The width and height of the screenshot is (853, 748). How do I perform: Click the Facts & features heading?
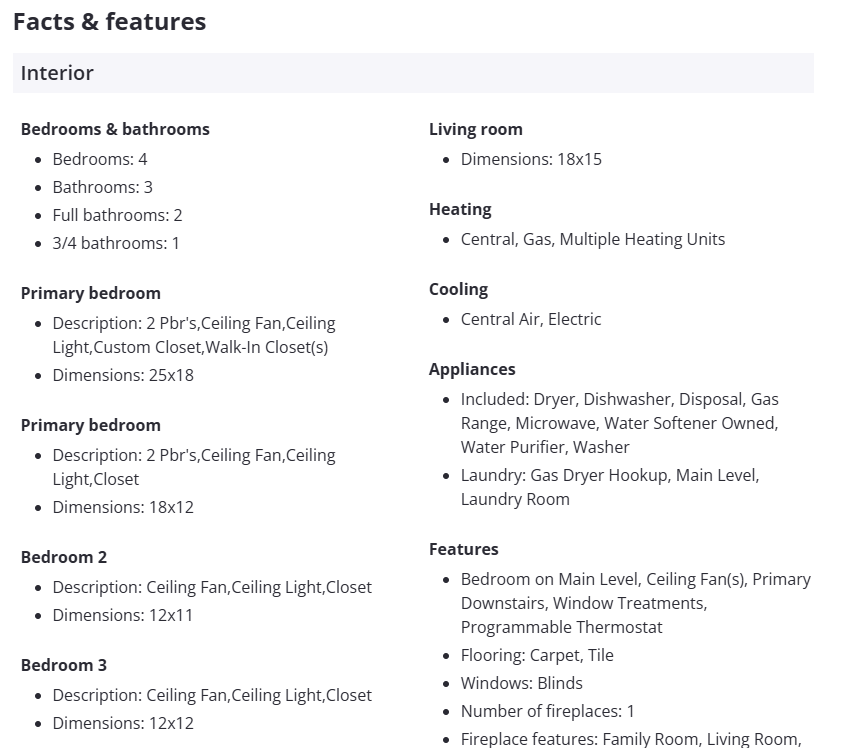[x=109, y=22]
